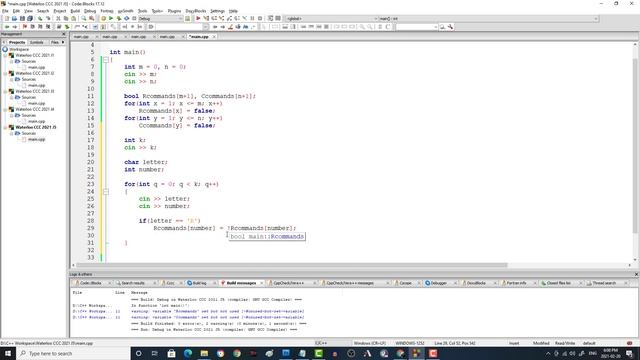
Task: Click the Run to cursor debug icon
Action: click(206, 18)
